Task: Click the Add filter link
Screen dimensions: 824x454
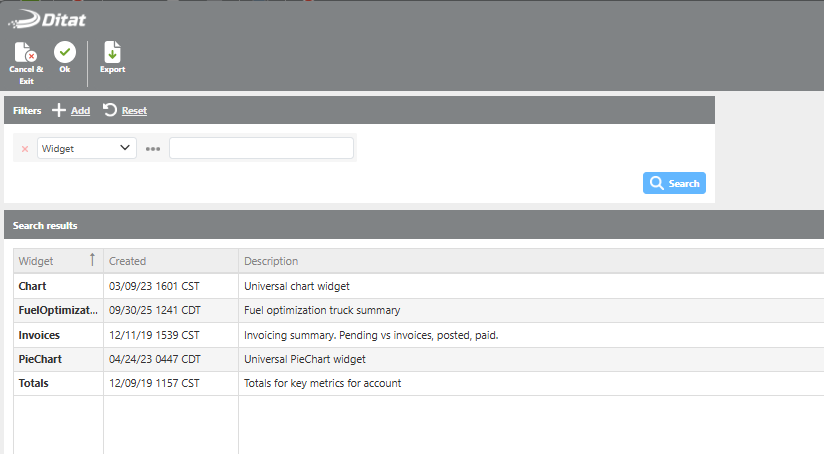Action: click(x=80, y=111)
